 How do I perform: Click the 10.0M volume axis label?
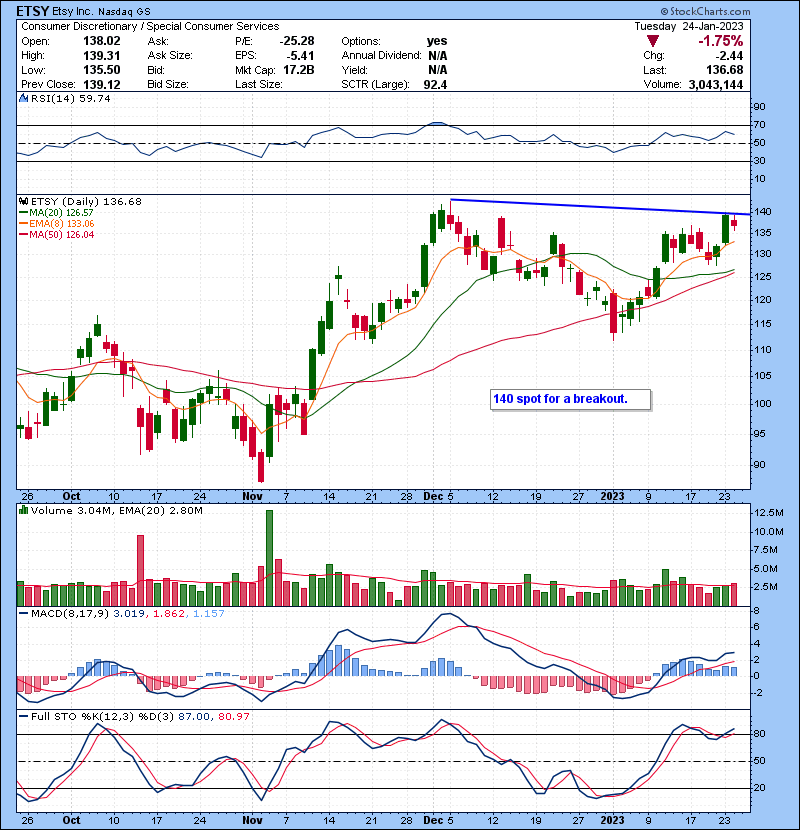click(769, 531)
